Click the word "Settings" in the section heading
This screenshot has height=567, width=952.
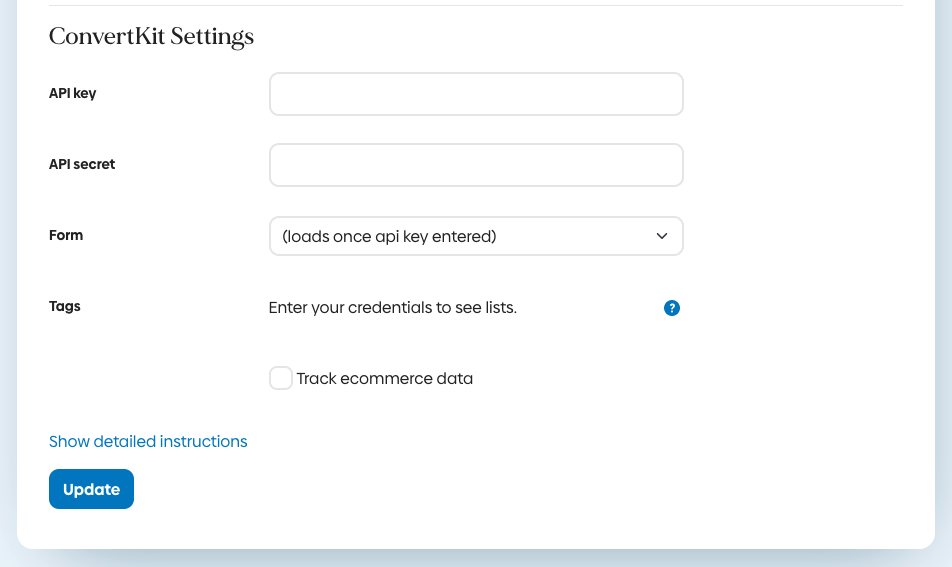point(212,37)
